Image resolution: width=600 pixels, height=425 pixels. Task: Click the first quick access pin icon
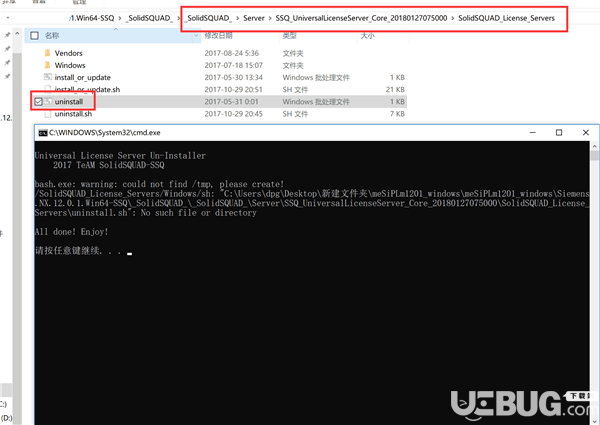7,35
